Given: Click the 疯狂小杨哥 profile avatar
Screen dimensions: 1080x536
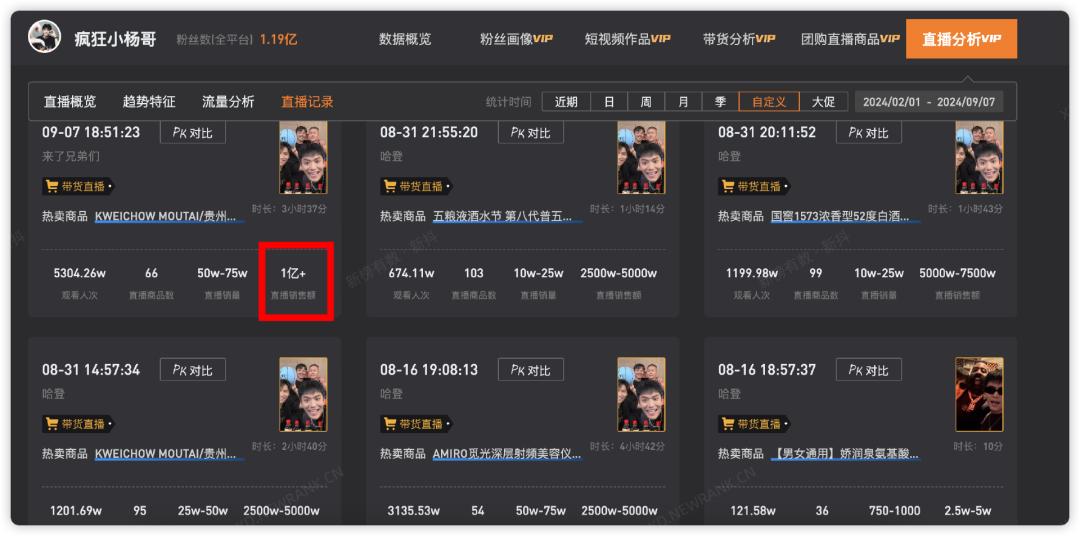Looking at the screenshot, I should (45, 37).
